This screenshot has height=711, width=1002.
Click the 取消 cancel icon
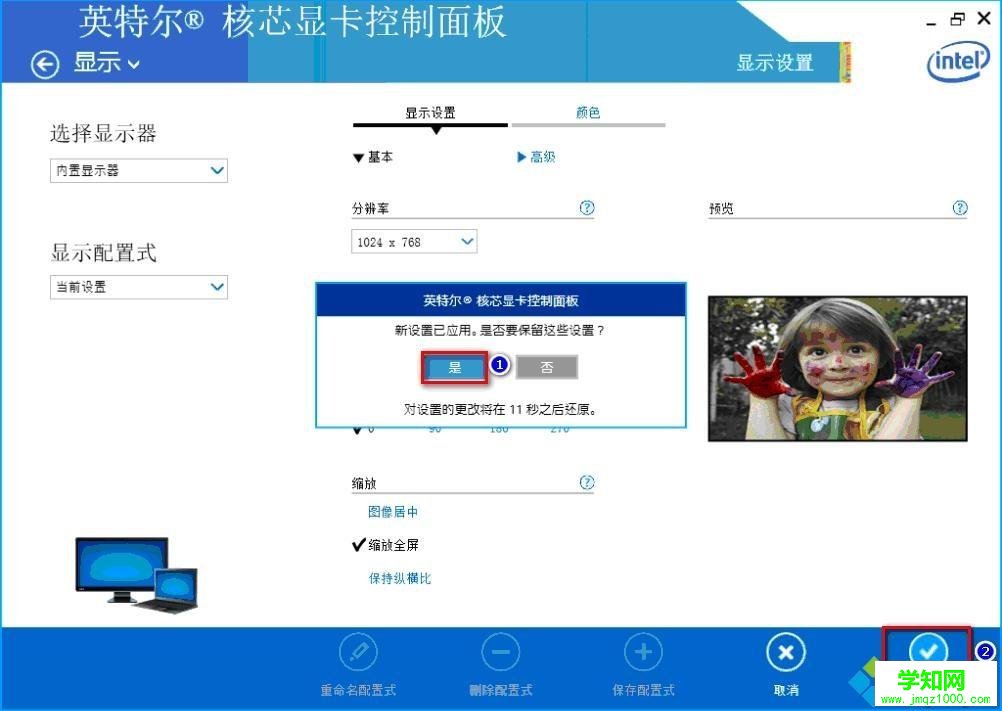pos(786,653)
